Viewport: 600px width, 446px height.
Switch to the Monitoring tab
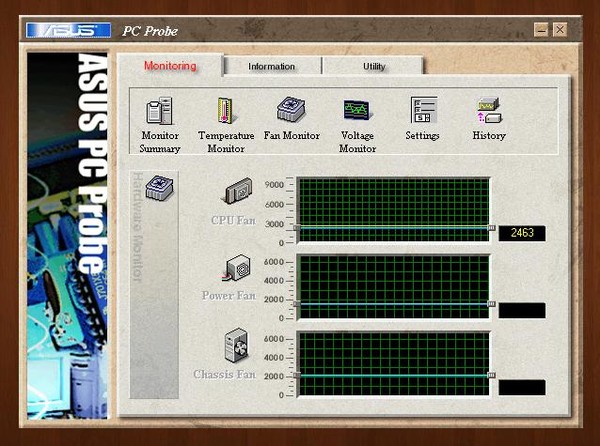pyautogui.click(x=170, y=66)
